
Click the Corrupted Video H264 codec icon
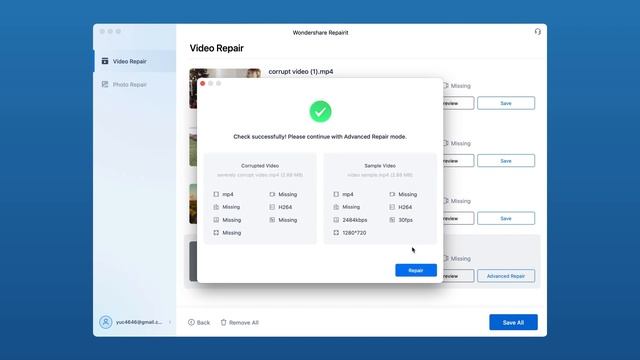coord(272,207)
